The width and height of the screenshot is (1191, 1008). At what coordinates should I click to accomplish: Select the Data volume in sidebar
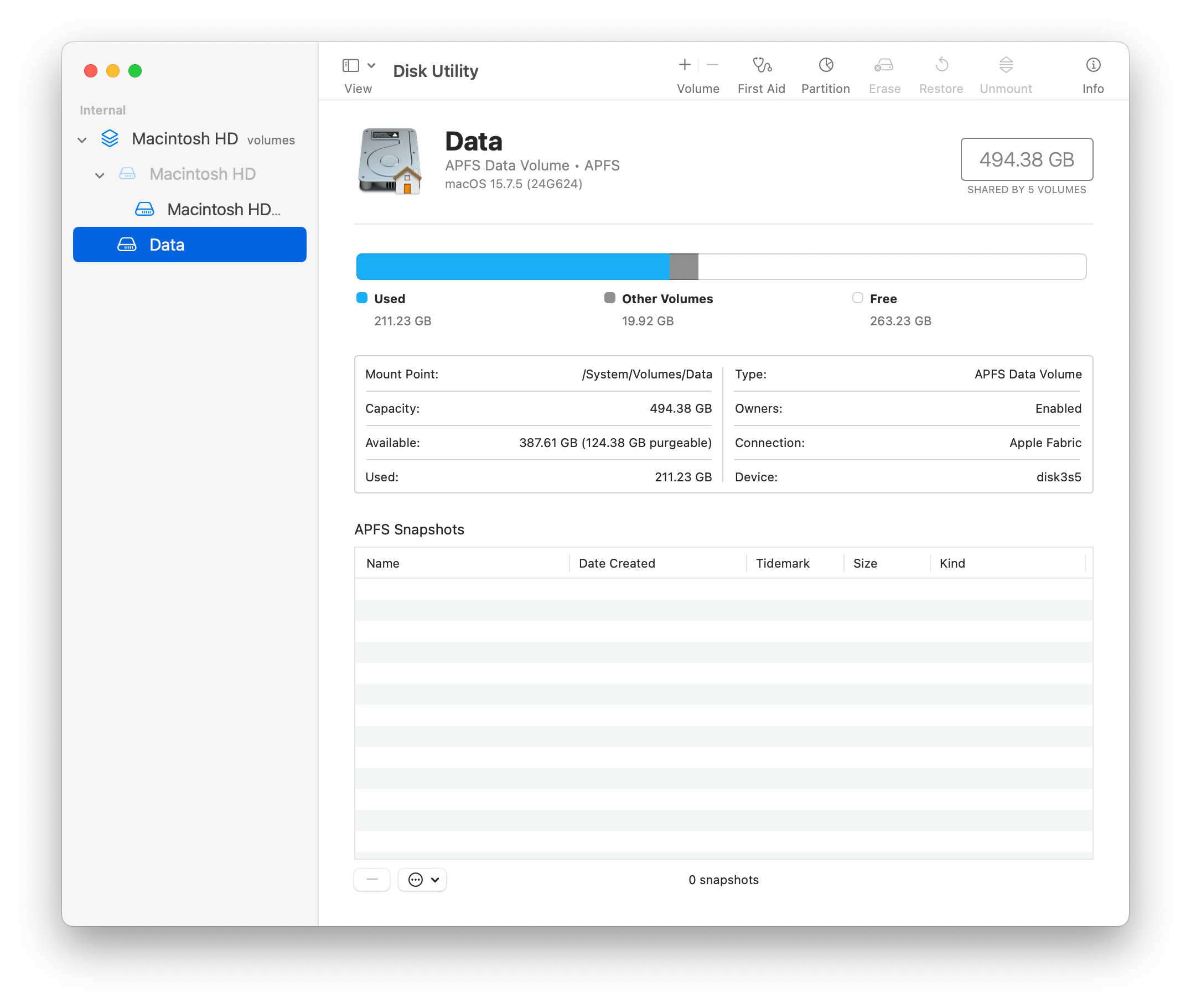(x=190, y=245)
